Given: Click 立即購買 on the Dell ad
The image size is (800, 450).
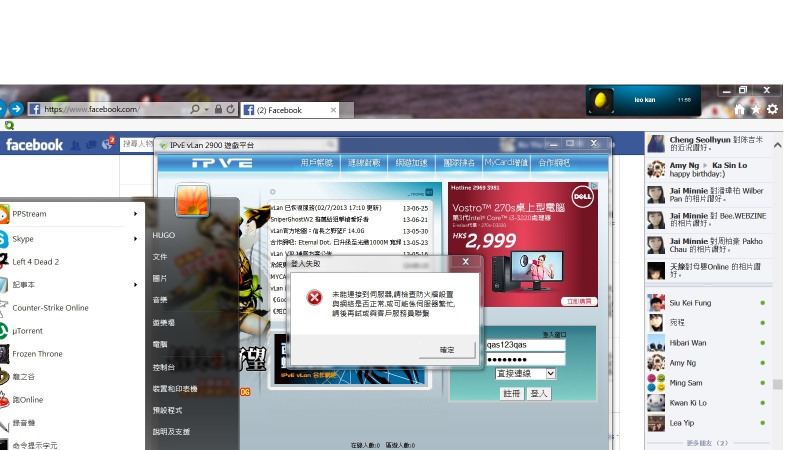Looking at the screenshot, I should (579, 302).
